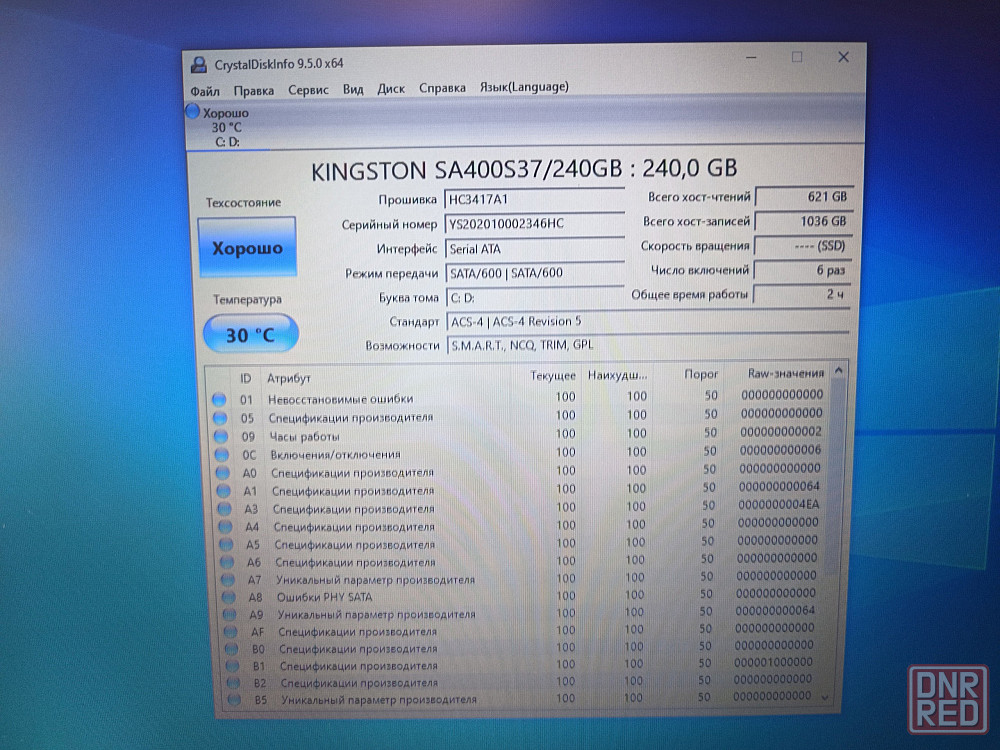
Task: Open the Язык(Language) menu
Action: (524, 87)
